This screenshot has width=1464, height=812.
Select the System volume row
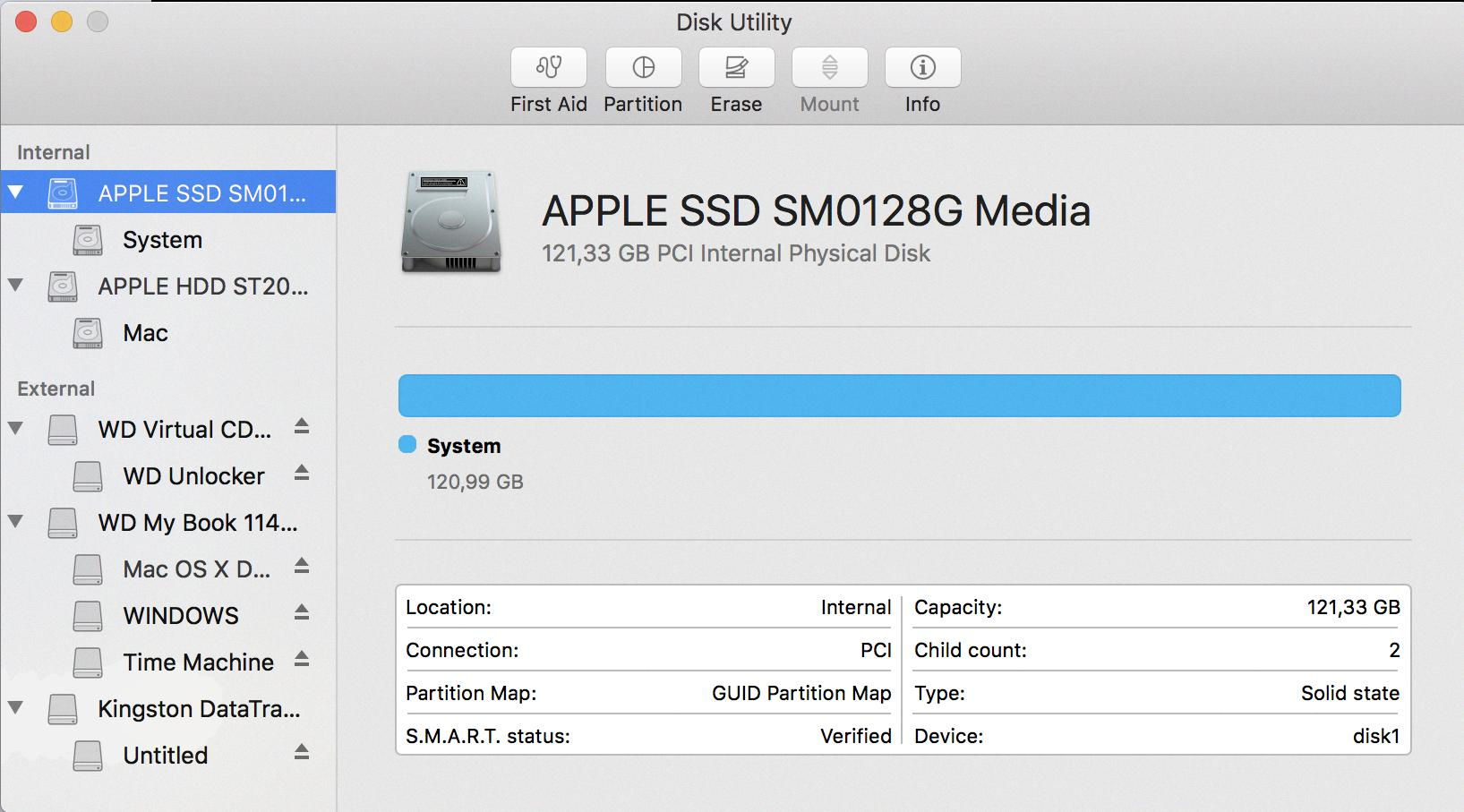click(168, 240)
